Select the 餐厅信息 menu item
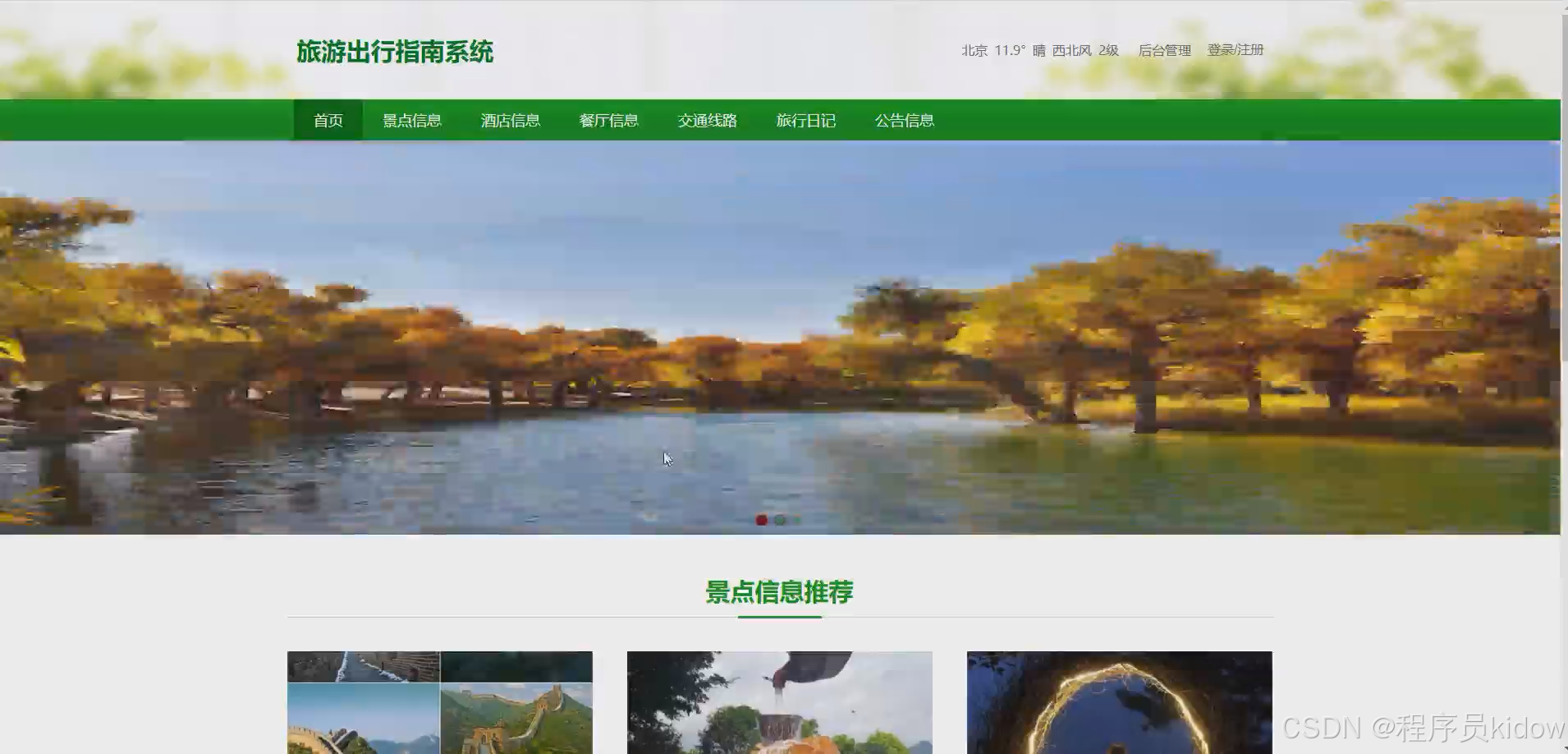This screenshot has width=1568, height=754. point(609,120)
